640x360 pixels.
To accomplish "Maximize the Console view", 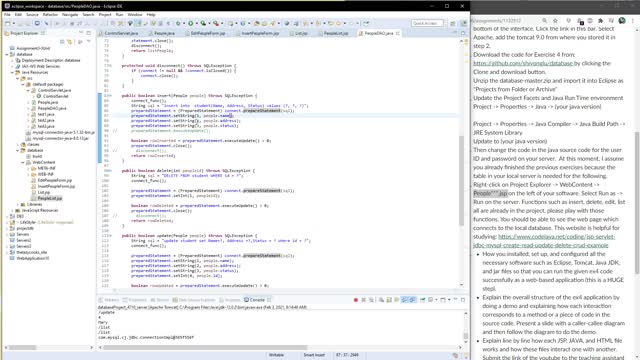I will [x=463, y=300].
